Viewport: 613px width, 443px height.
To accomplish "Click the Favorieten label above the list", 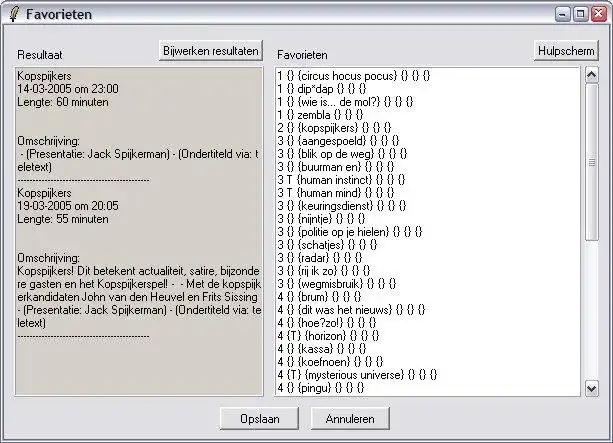I will point(302,55).
